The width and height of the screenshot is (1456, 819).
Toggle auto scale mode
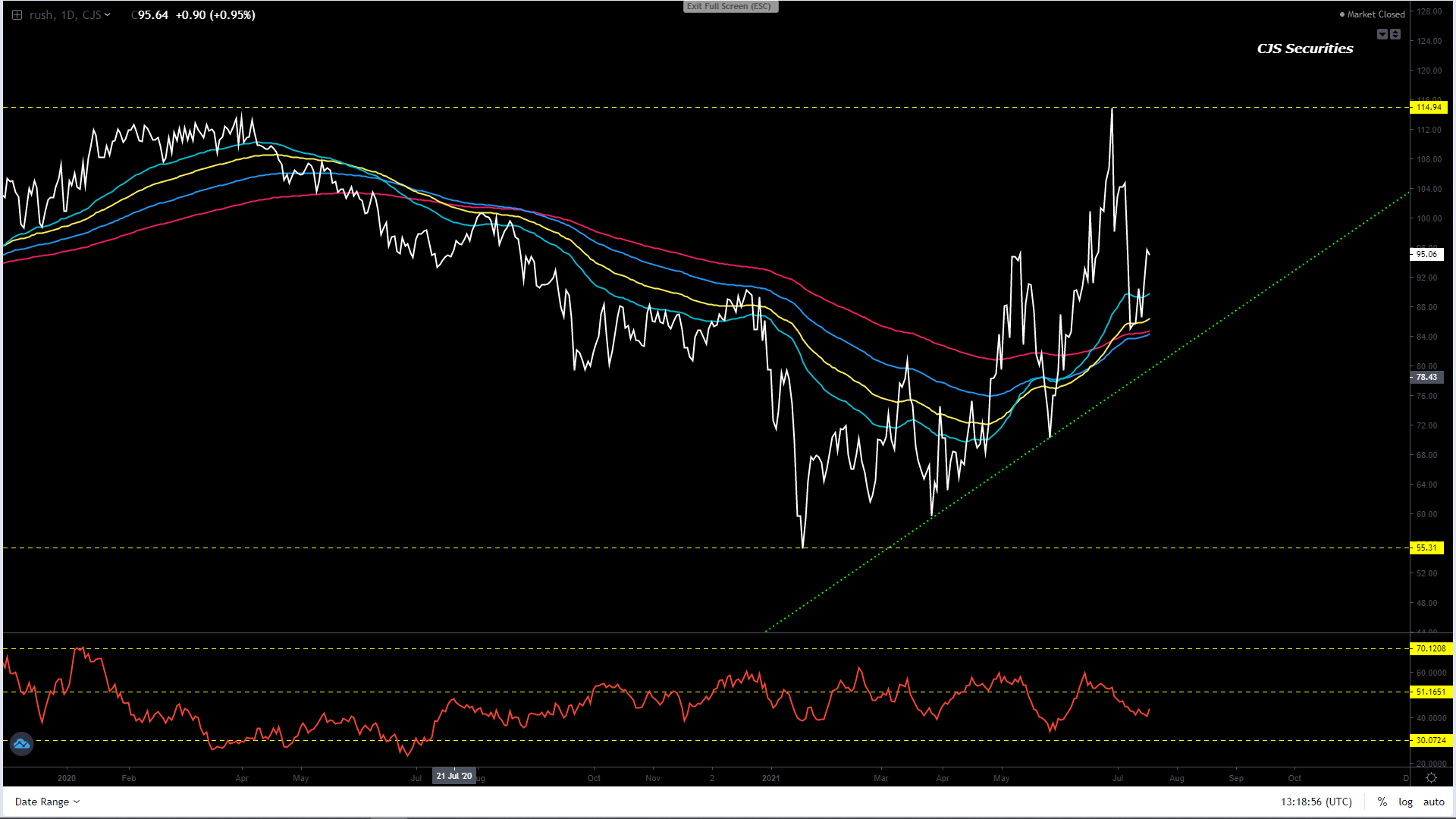1433,802
